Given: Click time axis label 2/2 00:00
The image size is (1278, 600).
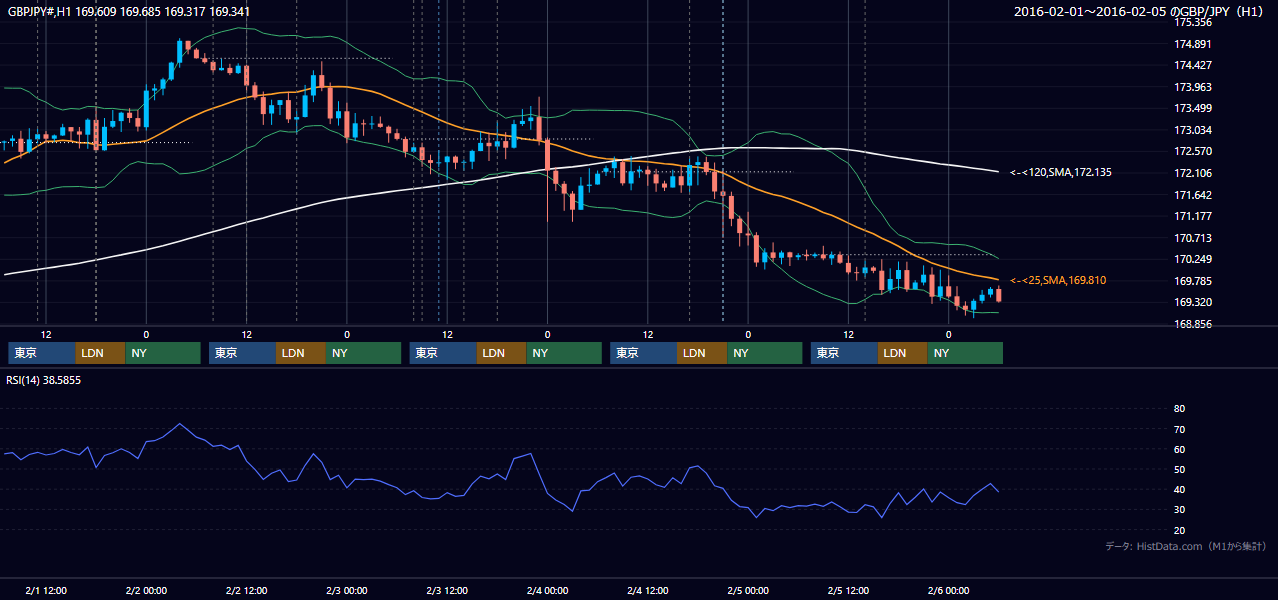Looking at the screenshot, I should [x=146, y=591].
